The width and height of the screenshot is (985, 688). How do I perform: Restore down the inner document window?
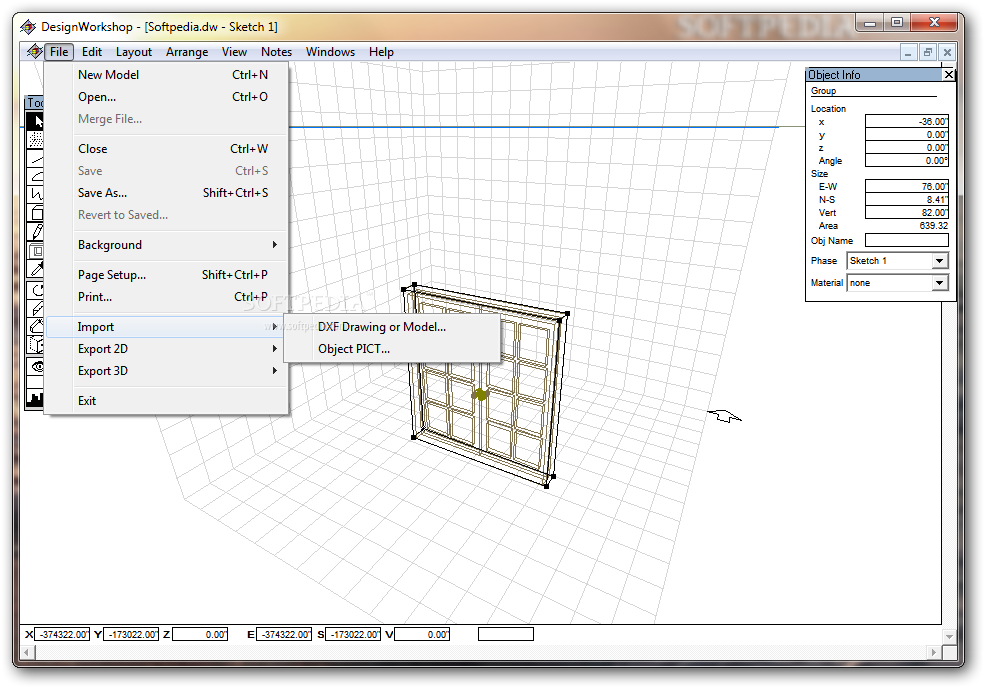coord(927,52)
